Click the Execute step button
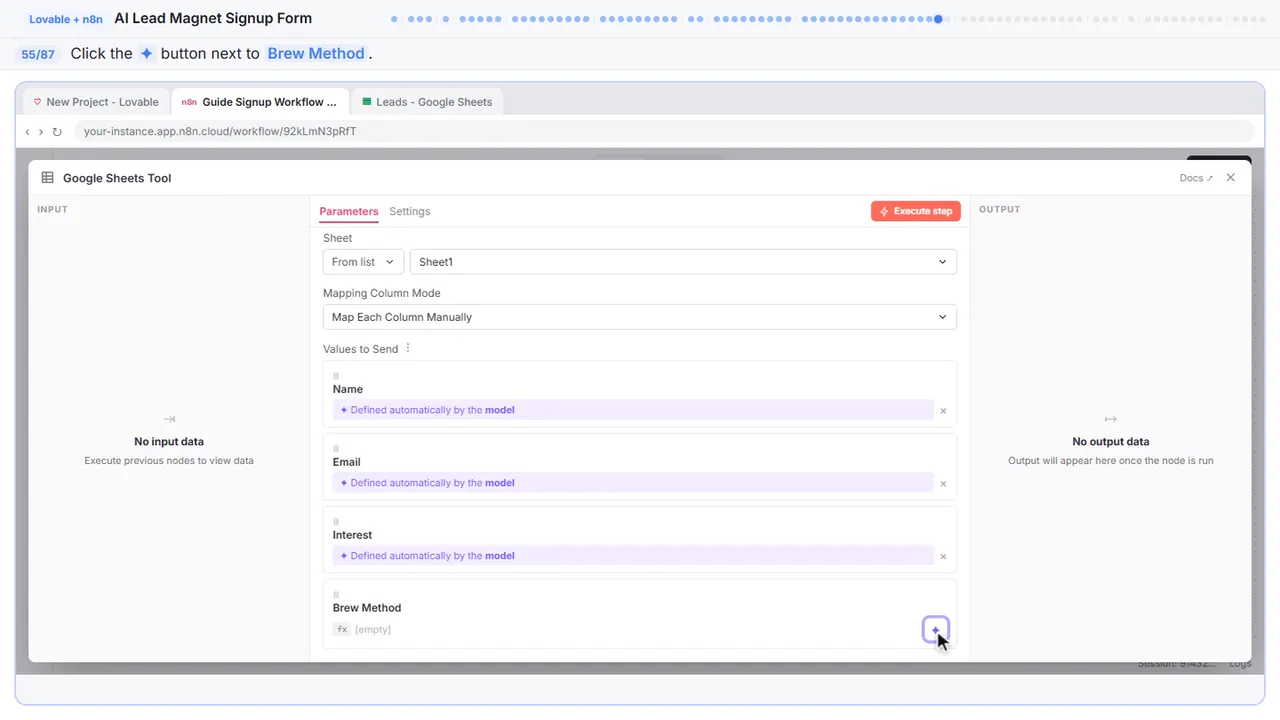Image resolution: width=1280 pixels, height=720 pixels. point(916,212)
